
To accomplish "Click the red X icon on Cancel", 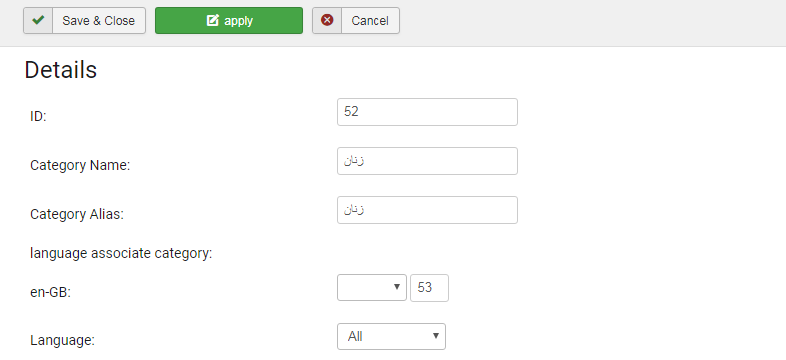I will [x=327, y=21].
